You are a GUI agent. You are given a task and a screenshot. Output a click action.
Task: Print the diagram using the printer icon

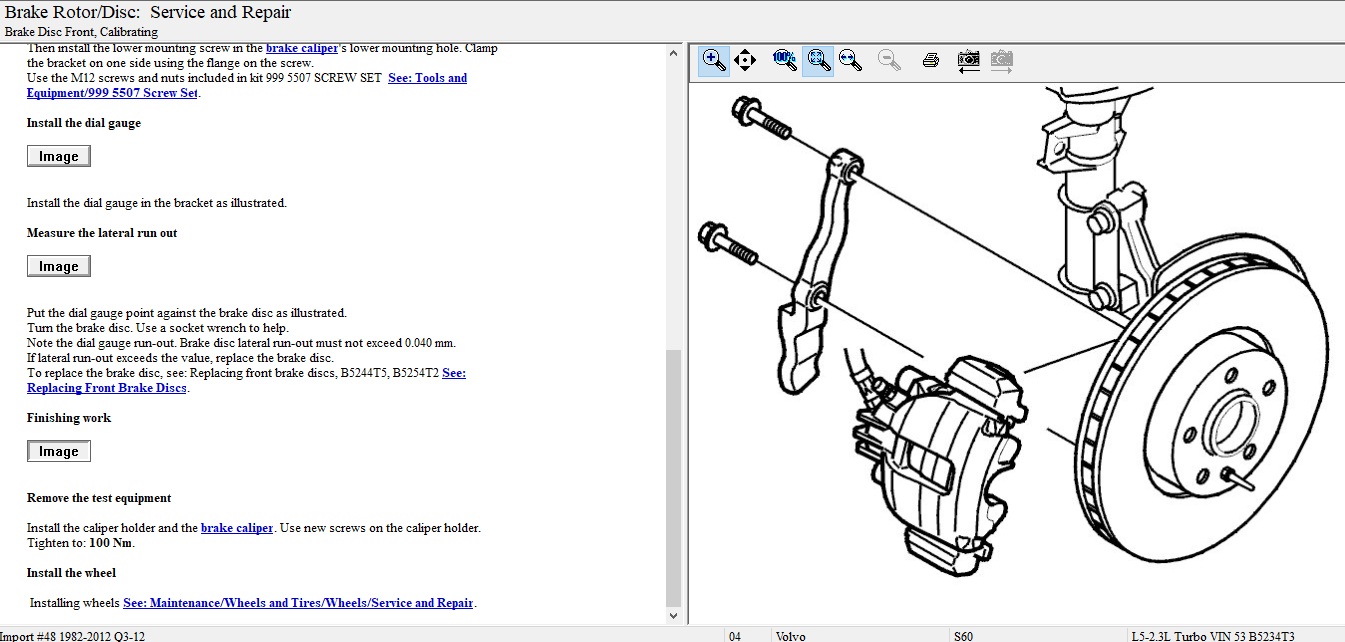point(930,60)
